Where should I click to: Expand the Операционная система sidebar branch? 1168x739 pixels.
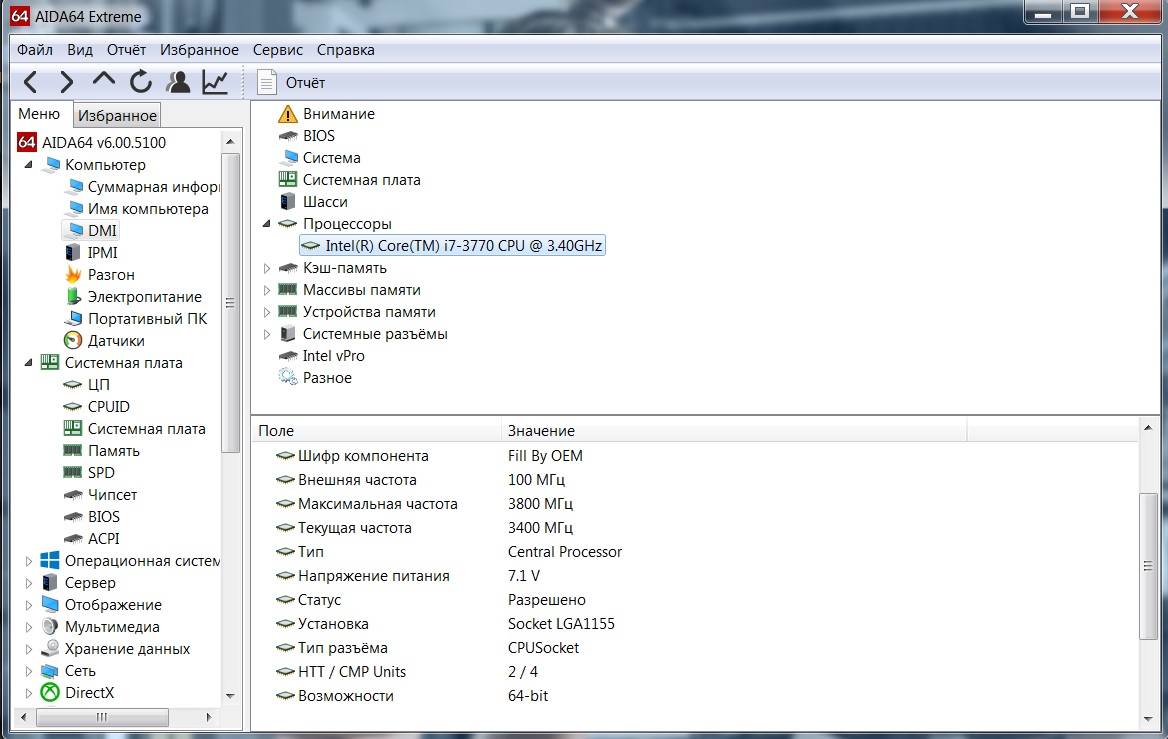pyautogui.click(x=28, y=561)
